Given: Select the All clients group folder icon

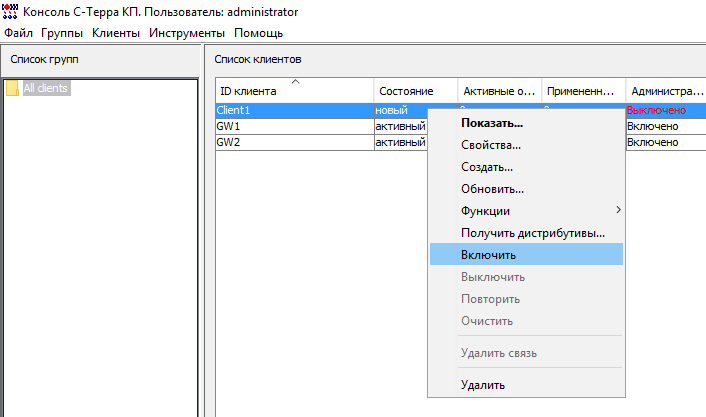Looking at the screenshot, I should coord(12,88).
